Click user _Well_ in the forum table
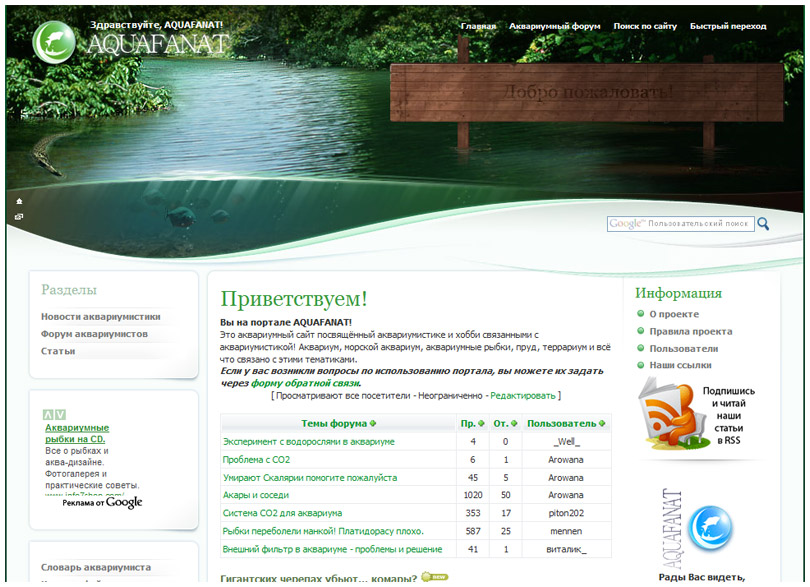 click(566, 442)
